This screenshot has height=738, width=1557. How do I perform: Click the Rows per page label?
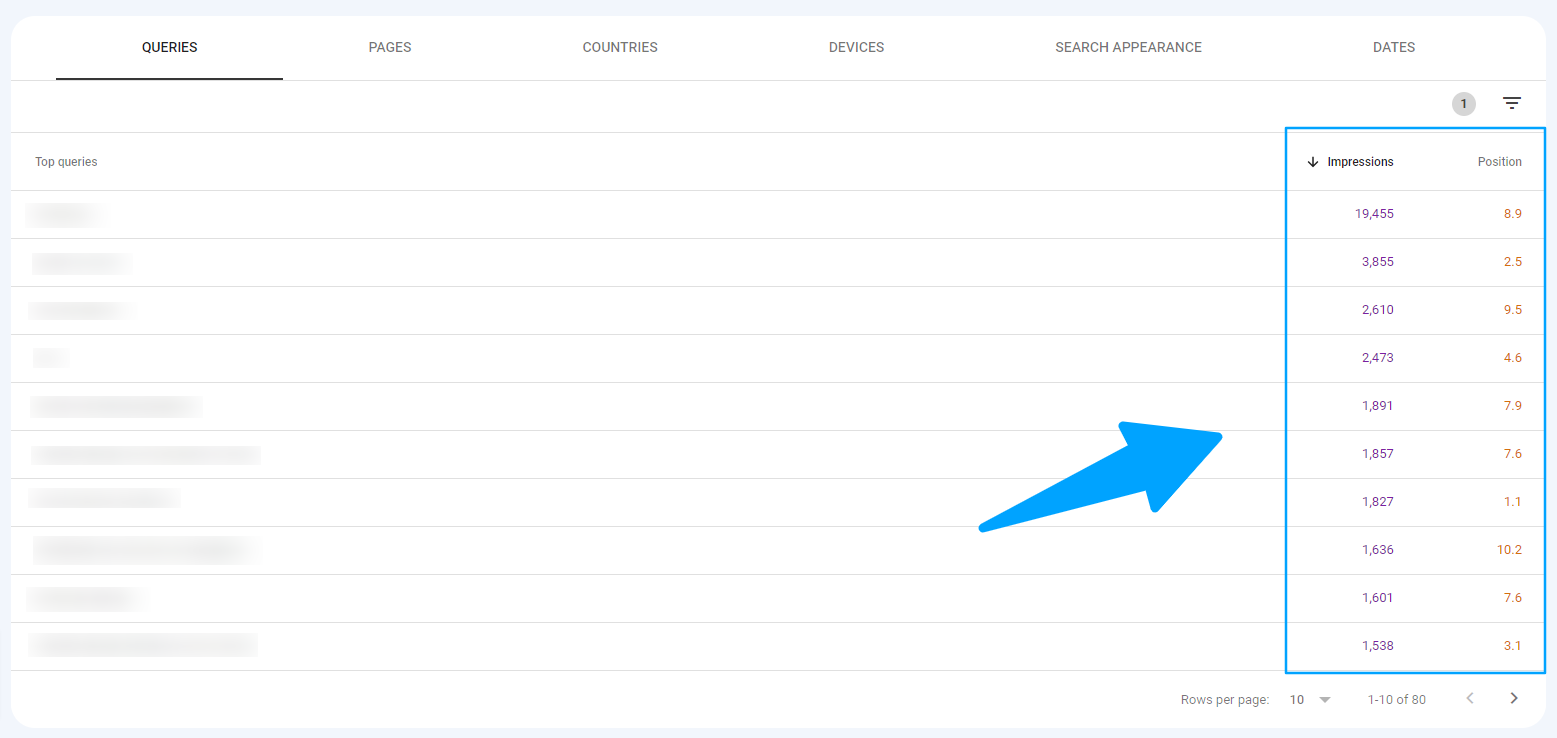1225,700
